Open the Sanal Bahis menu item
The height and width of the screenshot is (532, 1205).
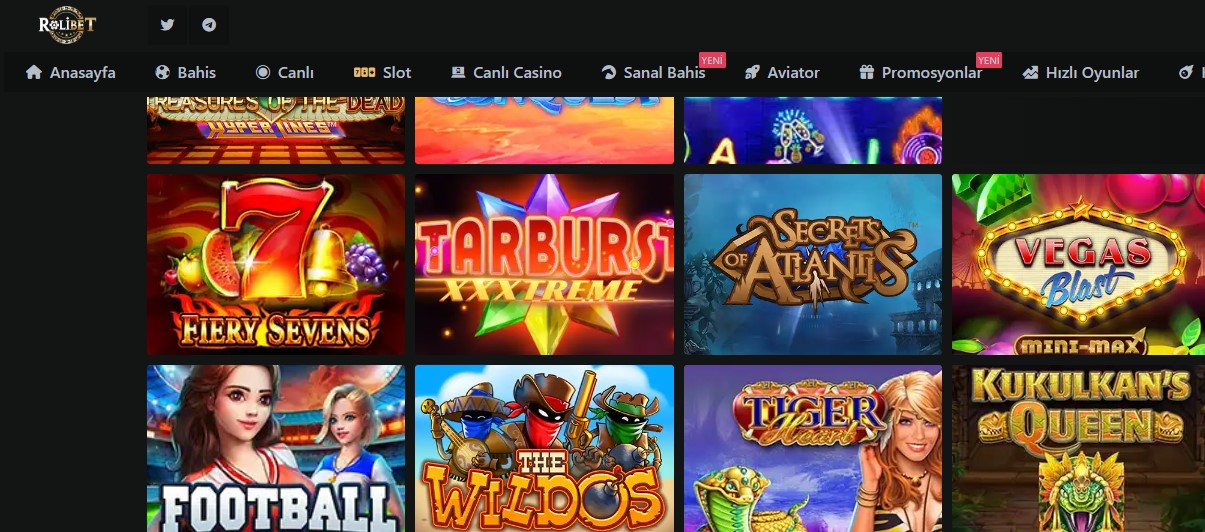tap(653, 72)
